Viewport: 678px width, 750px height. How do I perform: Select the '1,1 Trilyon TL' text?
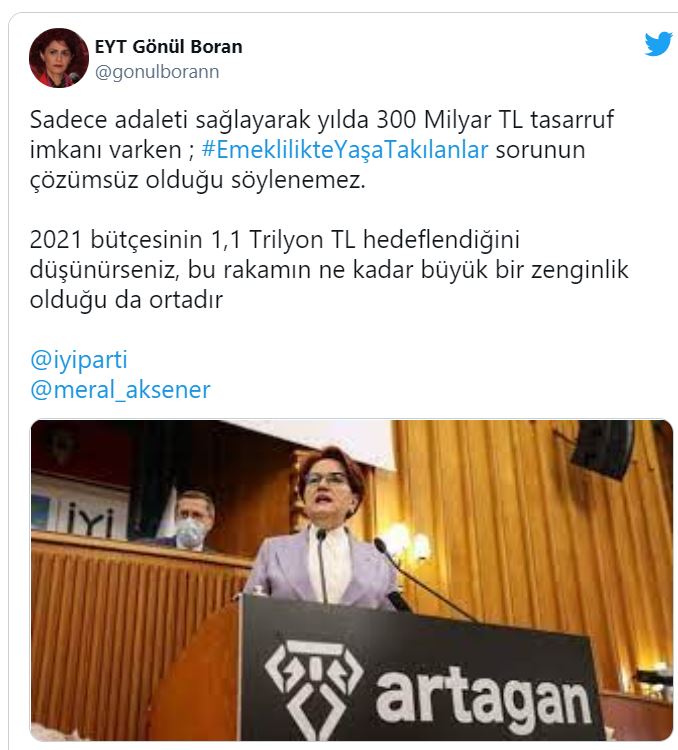(283, 240)
